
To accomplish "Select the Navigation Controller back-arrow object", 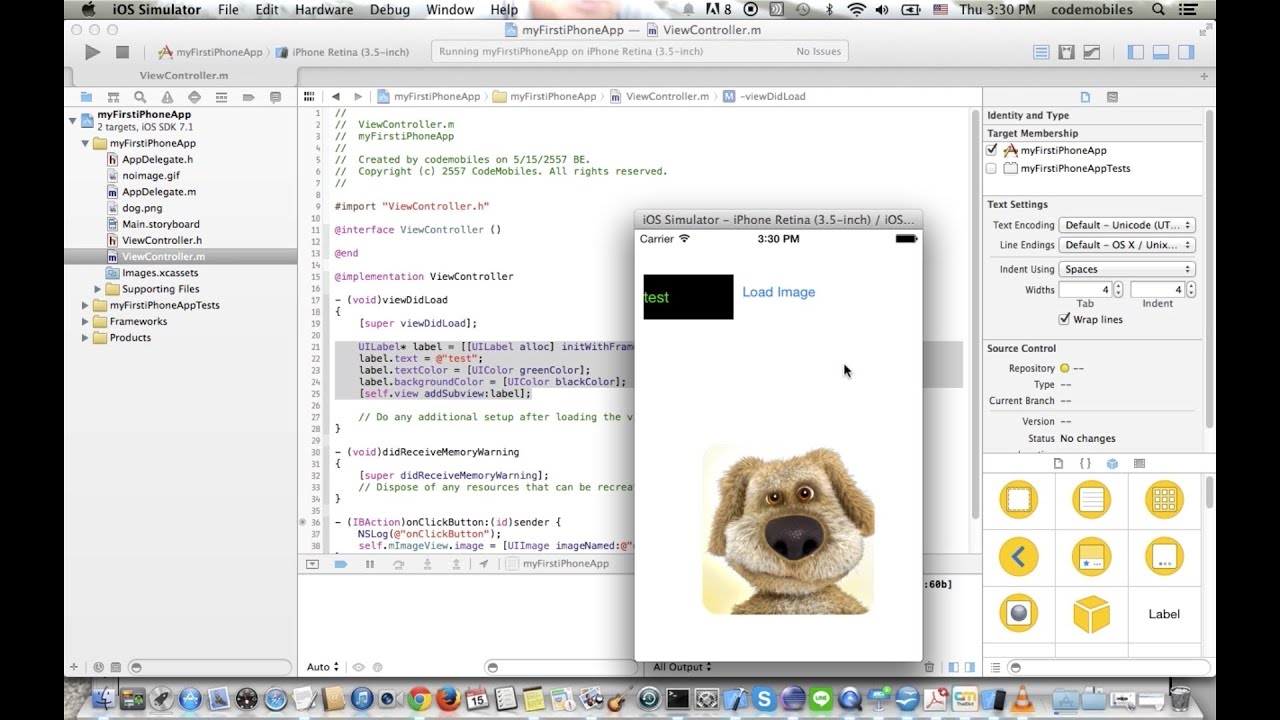I will pyautogui.click(x=1018, y=557).
